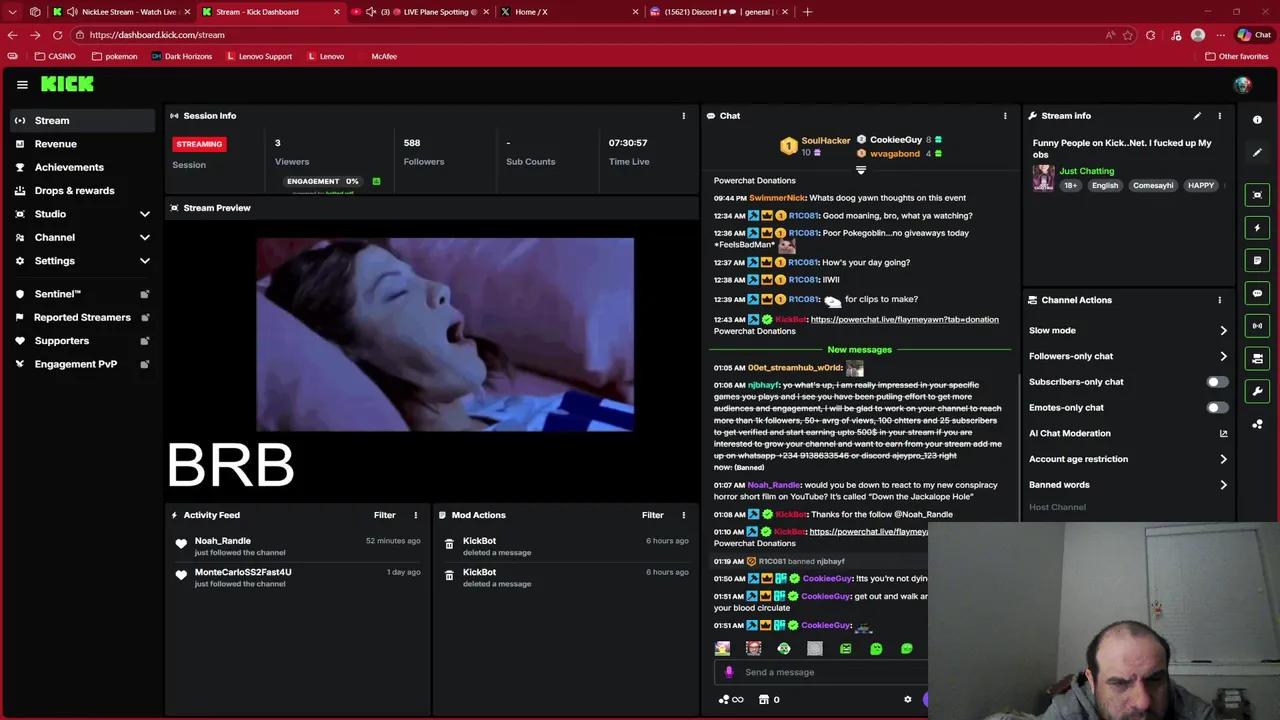1280x720 pixels.
Task: Open powerchat.live donation link at 12:43 AM
Action: (904, 320)
